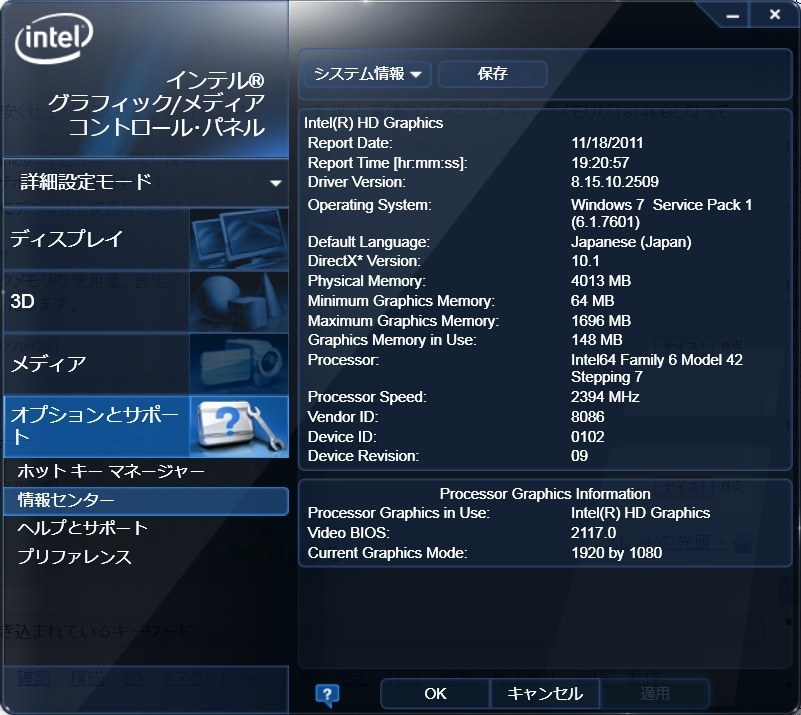The width and height of the screenshot is (801, 715).
Task: Minimize the Intel control panel window
Action: [733, 16]
